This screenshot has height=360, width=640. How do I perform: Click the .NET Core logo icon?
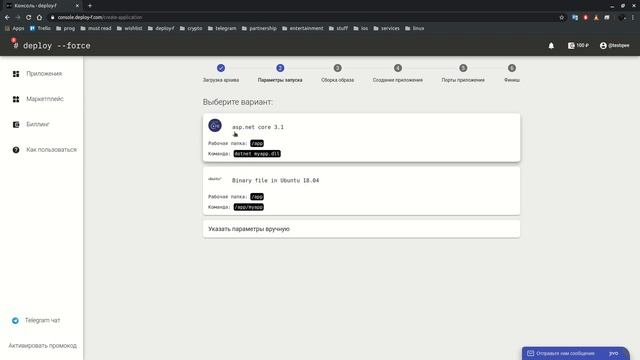(x=215, y=125)
